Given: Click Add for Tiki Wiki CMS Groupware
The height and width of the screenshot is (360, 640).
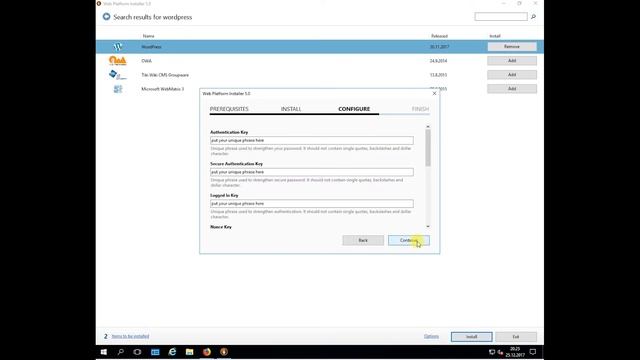Looking at the screenshot, I should (512, 75).
